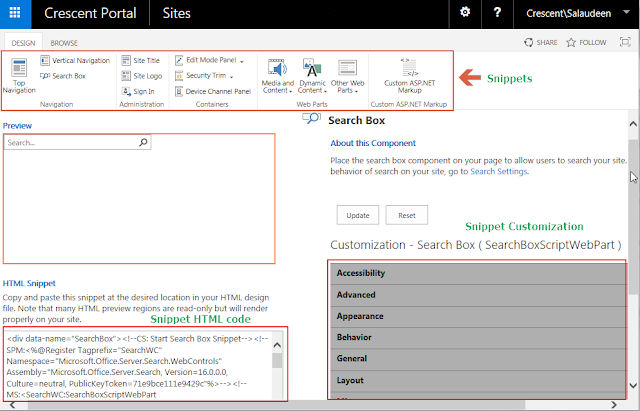Open the Media and Content dropdown
This screenshot has width=640, height=411.
278,76
